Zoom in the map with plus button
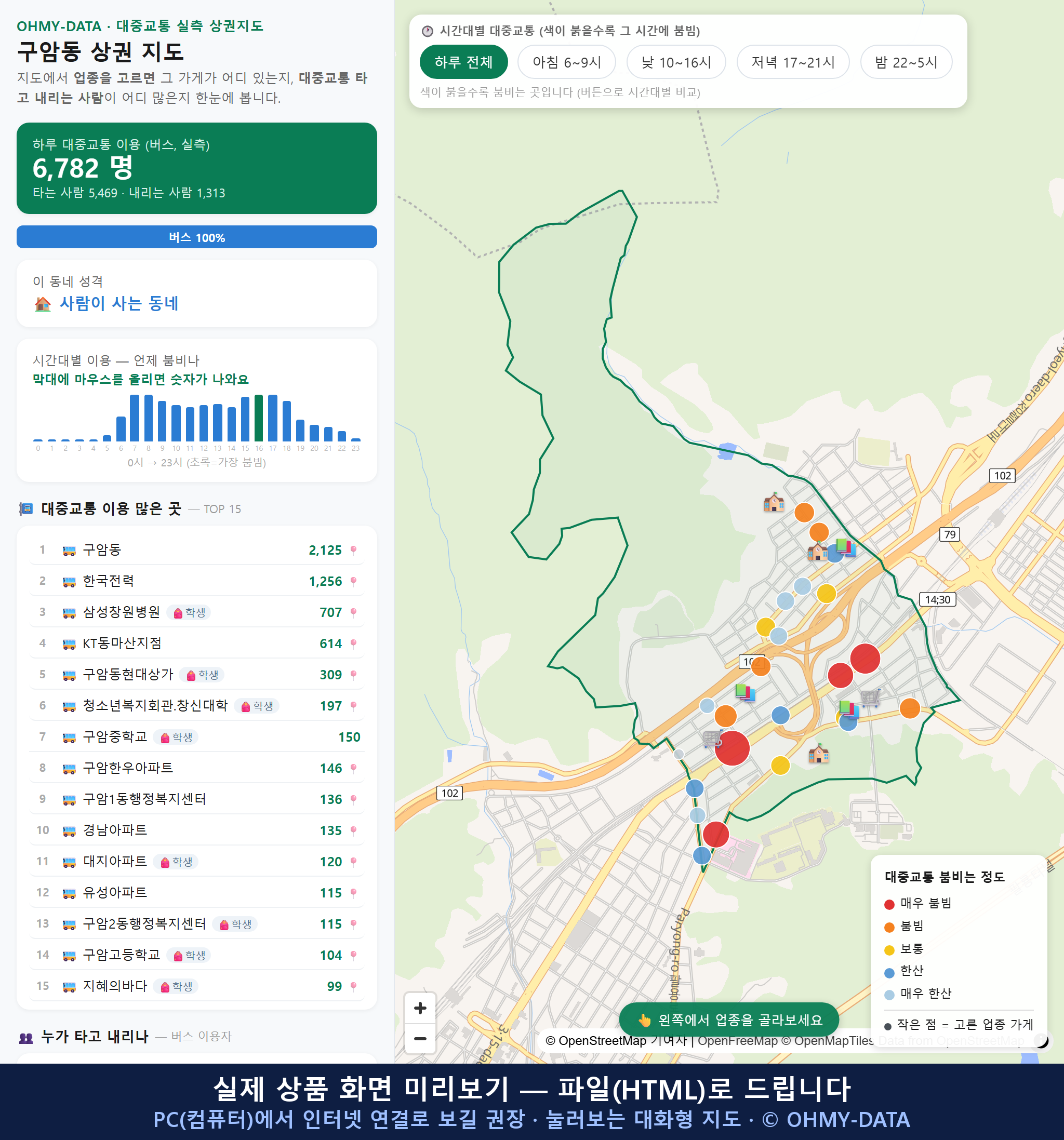This screenshot has width=1064, height=1140. (420, 1008)
